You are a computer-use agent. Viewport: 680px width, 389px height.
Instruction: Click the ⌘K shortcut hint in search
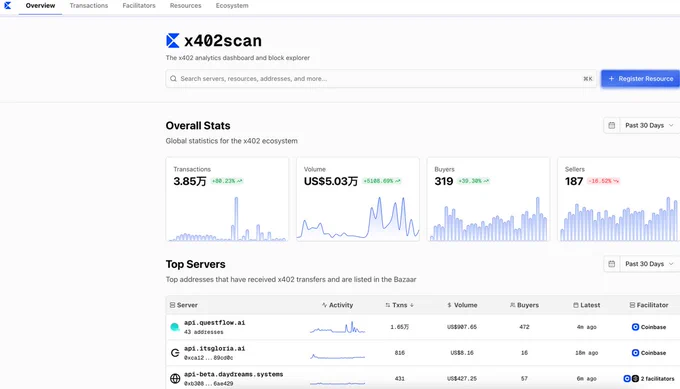(588, 78)
